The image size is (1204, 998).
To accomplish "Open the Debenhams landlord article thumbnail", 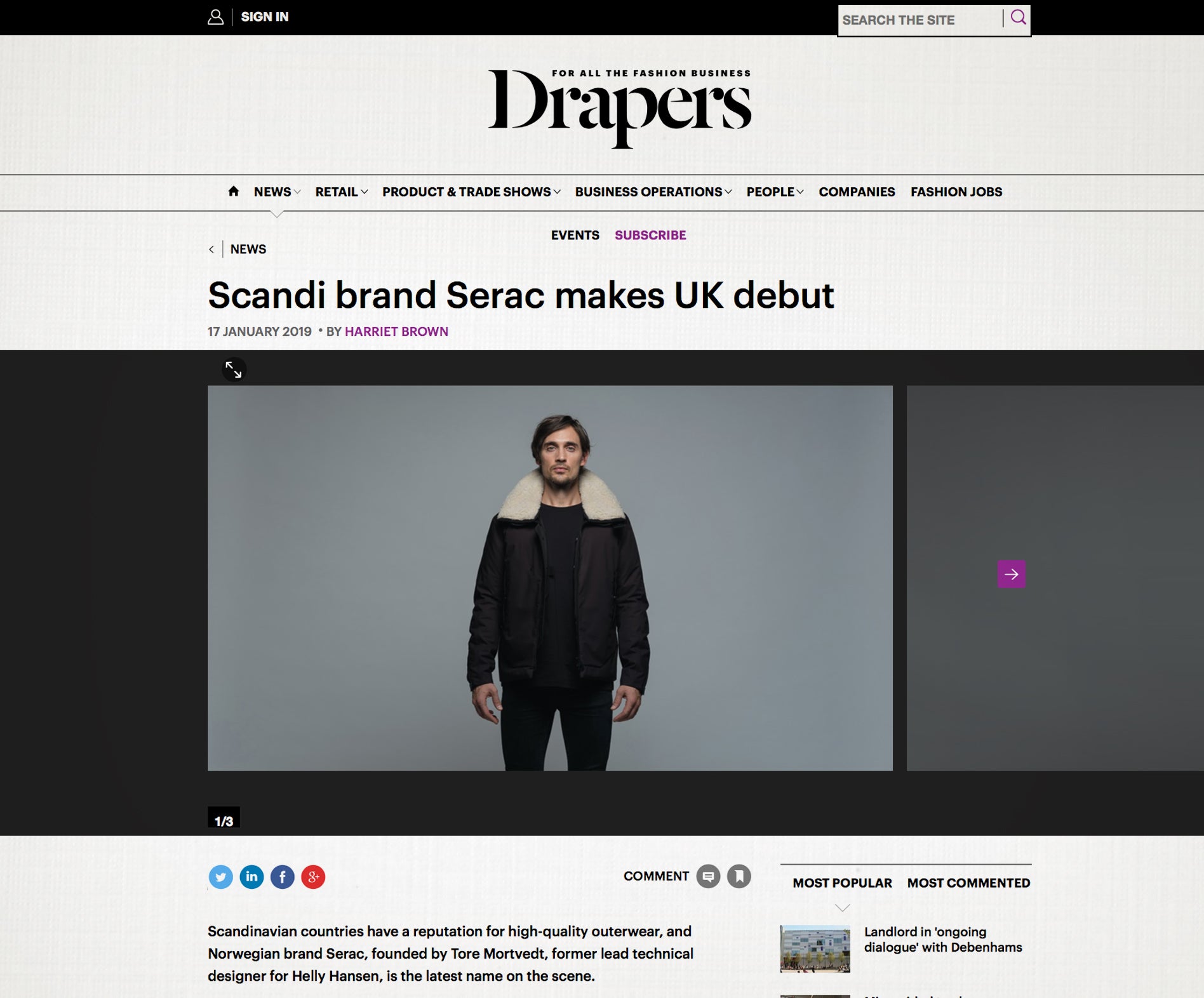I will [x=815, y=948].
